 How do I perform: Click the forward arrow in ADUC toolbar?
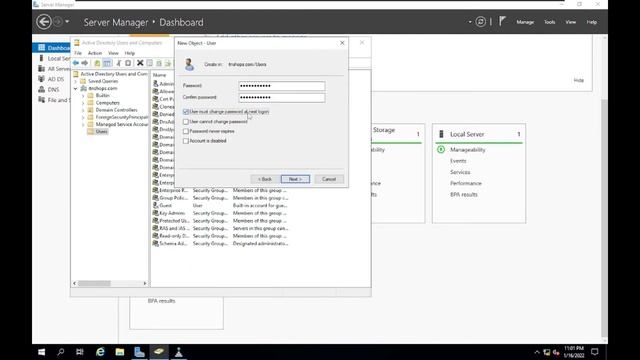(x=85, y=63)
